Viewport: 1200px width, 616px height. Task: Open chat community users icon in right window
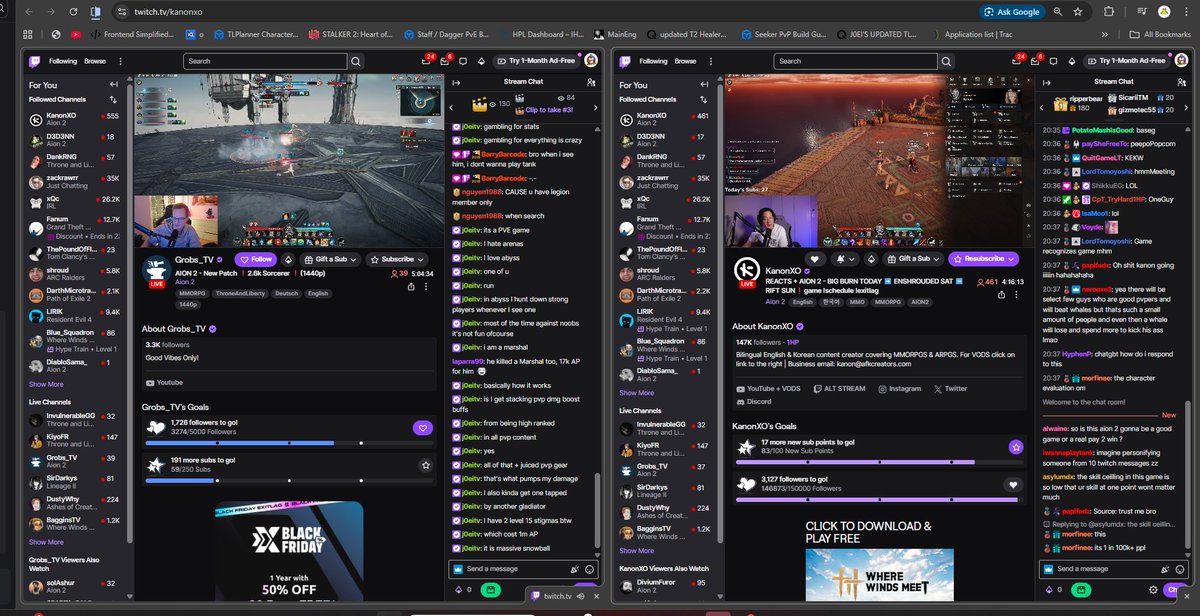(x=1183, y=81)
